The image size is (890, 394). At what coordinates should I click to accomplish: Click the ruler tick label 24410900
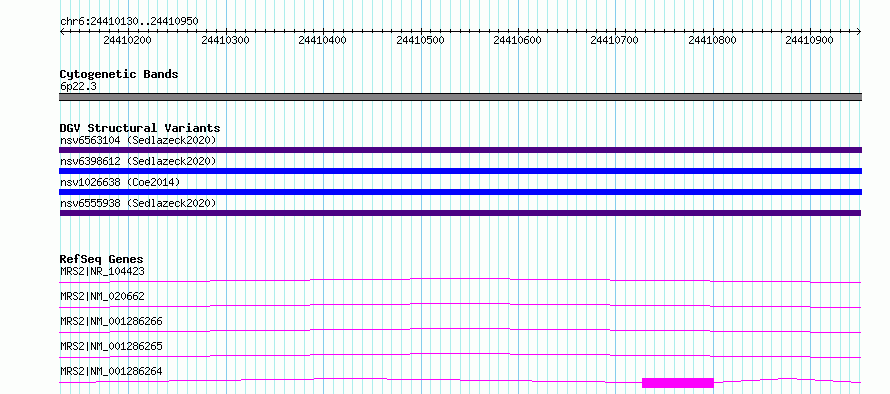pos(809,40)
